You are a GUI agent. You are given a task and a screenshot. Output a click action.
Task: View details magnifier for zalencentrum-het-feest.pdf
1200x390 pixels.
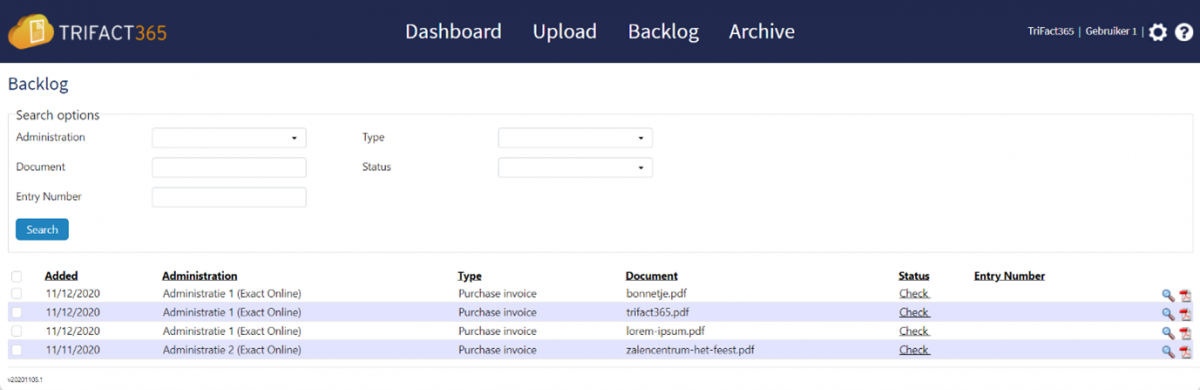(x=1167, y=351)
